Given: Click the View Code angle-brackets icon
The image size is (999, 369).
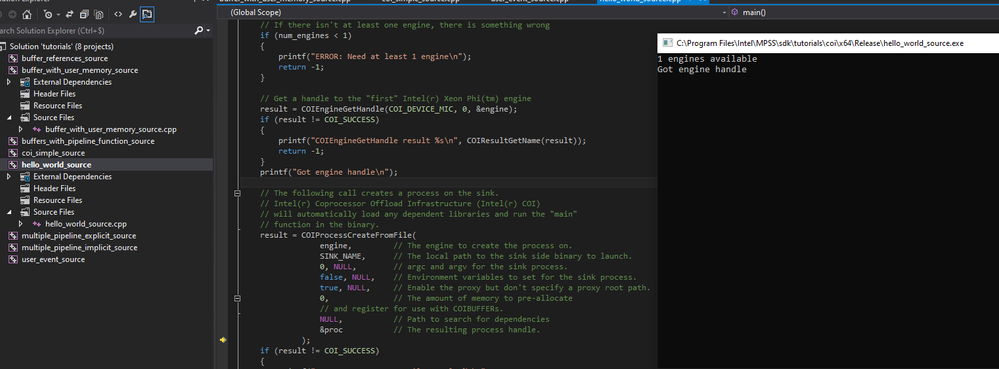Looking at the screenshot, I should pyautogui.click(x=119, y=14).
